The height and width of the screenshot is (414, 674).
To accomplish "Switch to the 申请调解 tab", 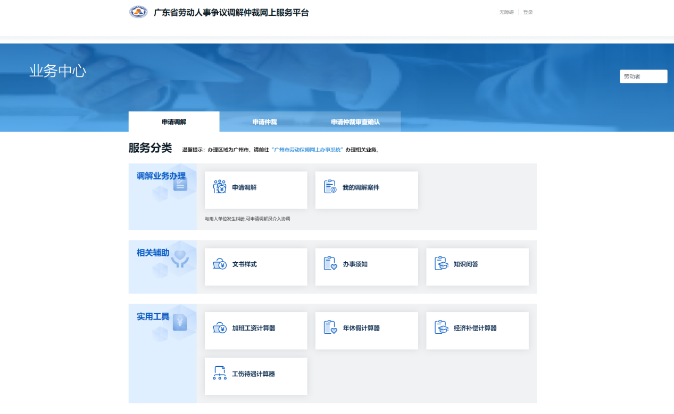I will tap(174, 122).
